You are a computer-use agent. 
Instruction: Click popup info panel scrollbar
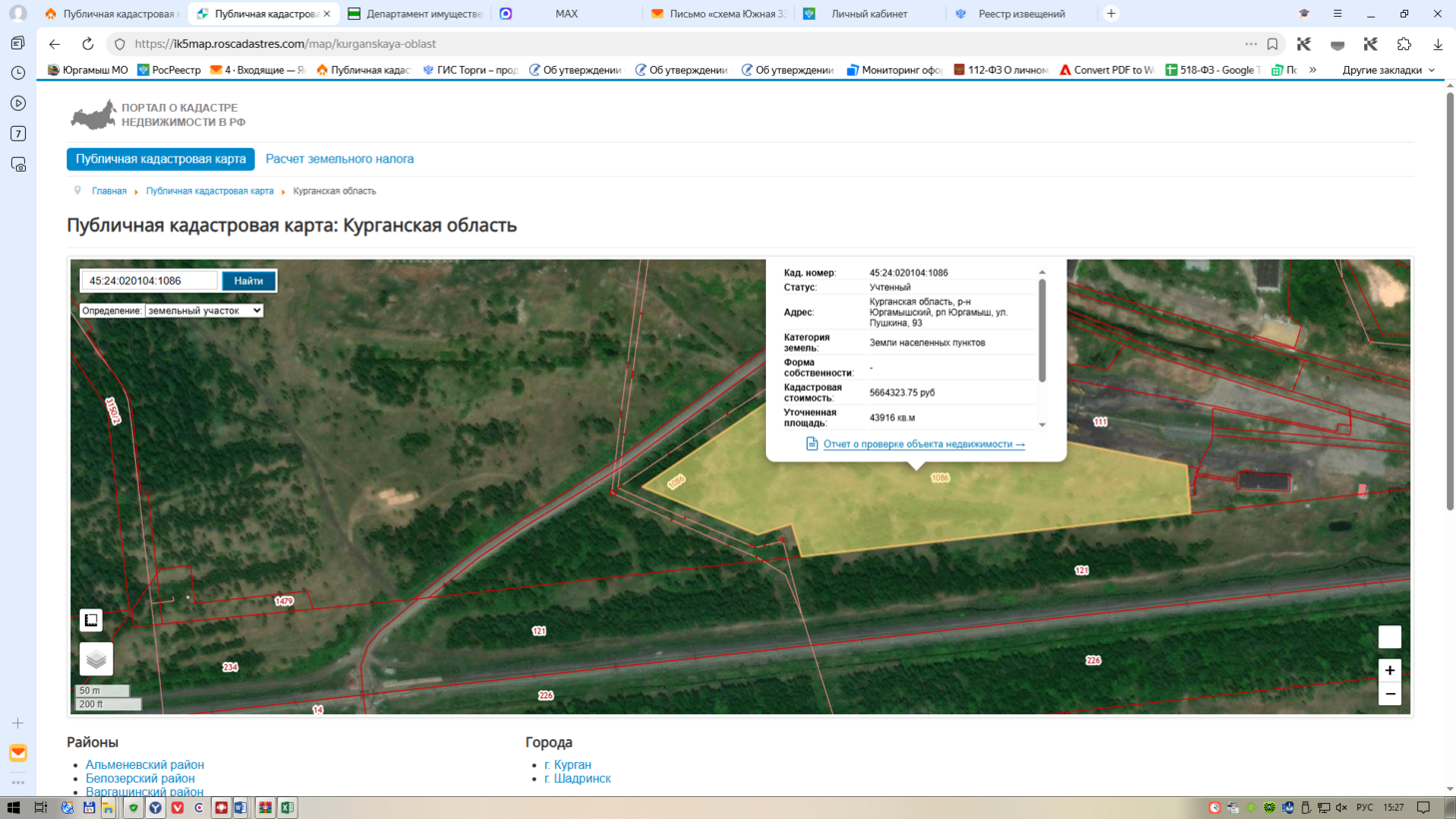1043,332
